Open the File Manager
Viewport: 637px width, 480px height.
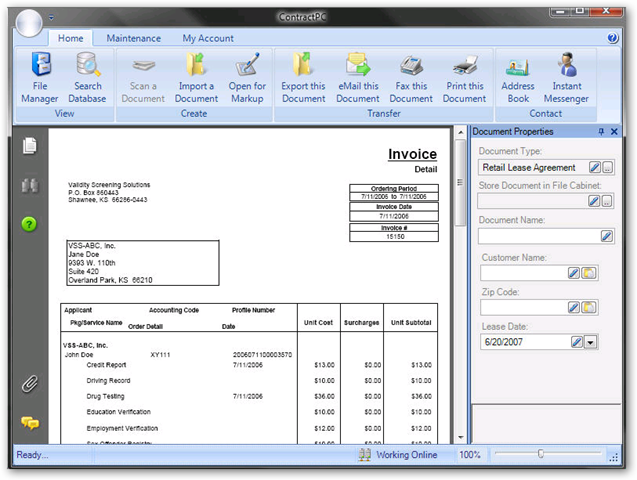click(x=40, y=78)
